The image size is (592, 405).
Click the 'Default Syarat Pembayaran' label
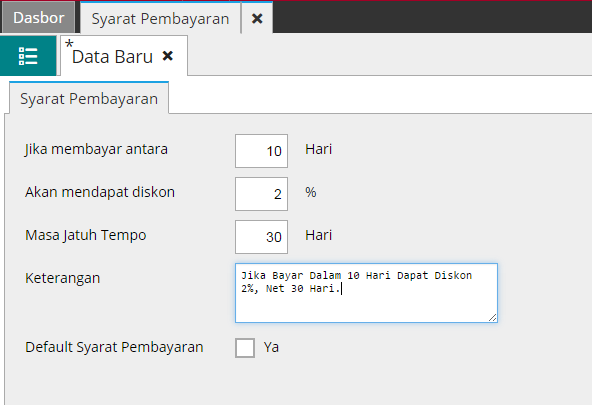[x=114, y=347]
